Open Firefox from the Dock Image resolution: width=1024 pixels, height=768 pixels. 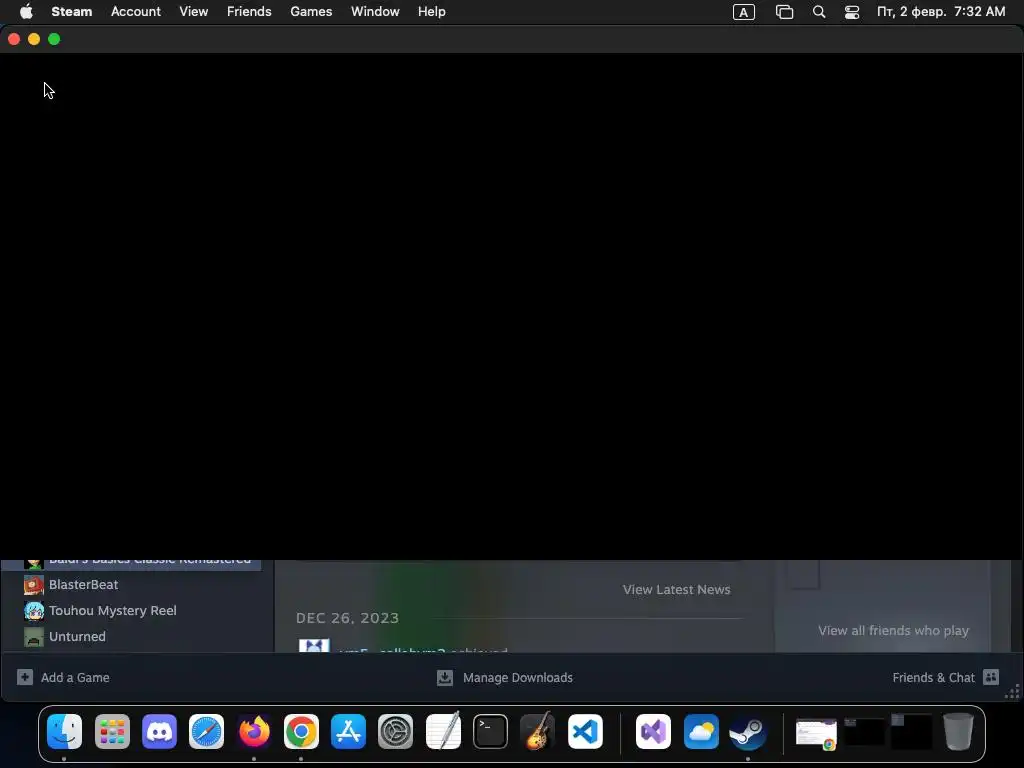[x=254, y=731]
